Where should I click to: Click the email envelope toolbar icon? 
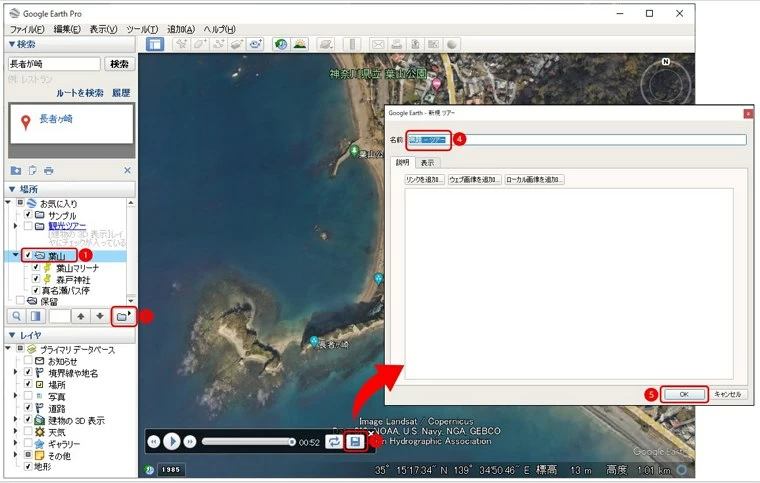click(x=378, y=44)
